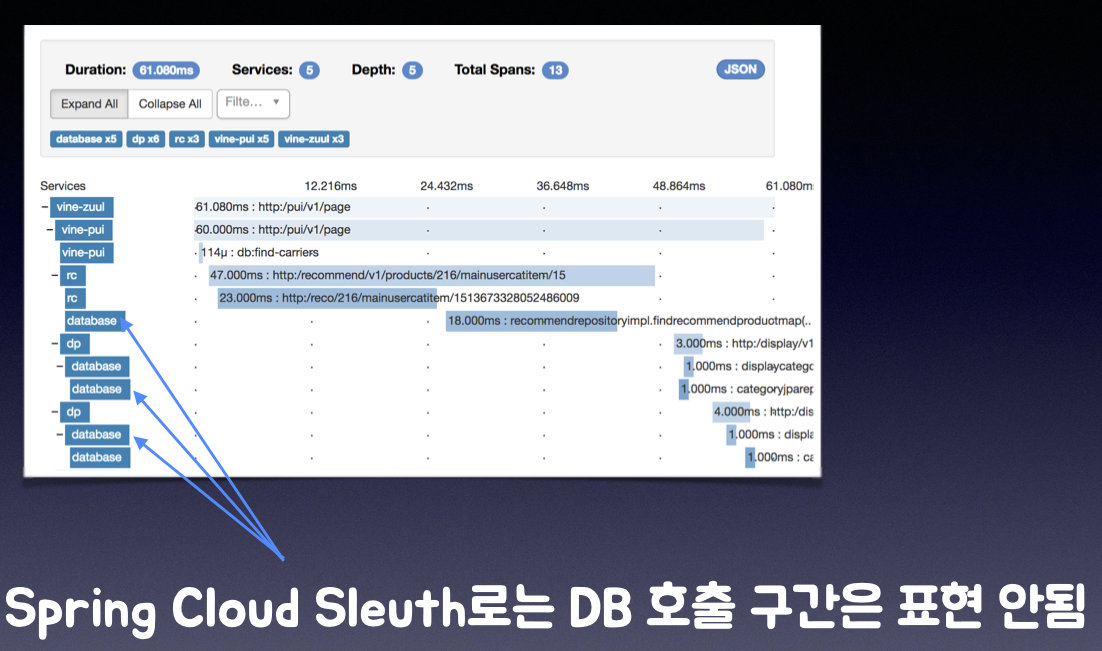1102x651 pixels.
Task: Click the Services count badge 5
Action: click(309, 70)
